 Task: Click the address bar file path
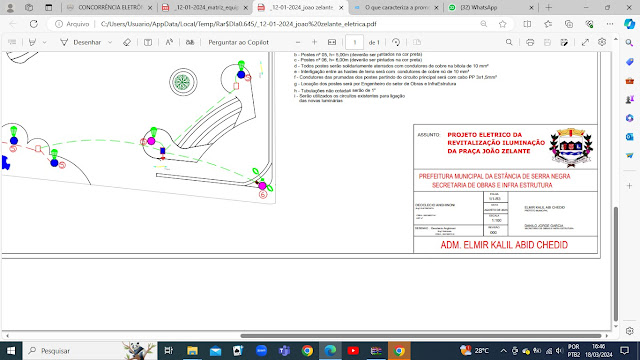pyautogui.click(x=238, y=24)
